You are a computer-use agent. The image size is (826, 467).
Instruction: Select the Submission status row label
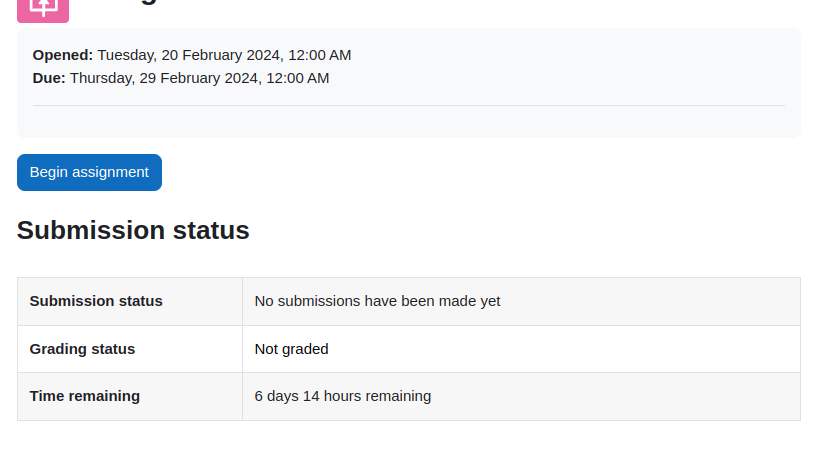[96, 301]
